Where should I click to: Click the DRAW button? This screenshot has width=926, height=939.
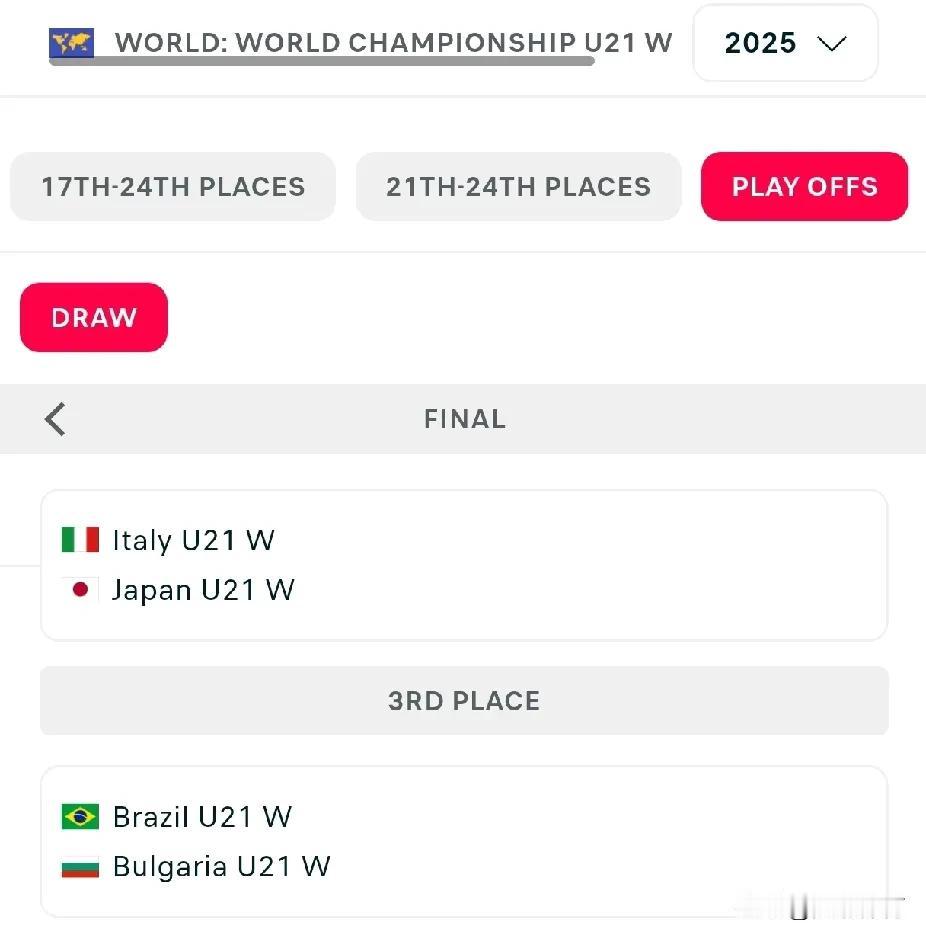[94, 317]
